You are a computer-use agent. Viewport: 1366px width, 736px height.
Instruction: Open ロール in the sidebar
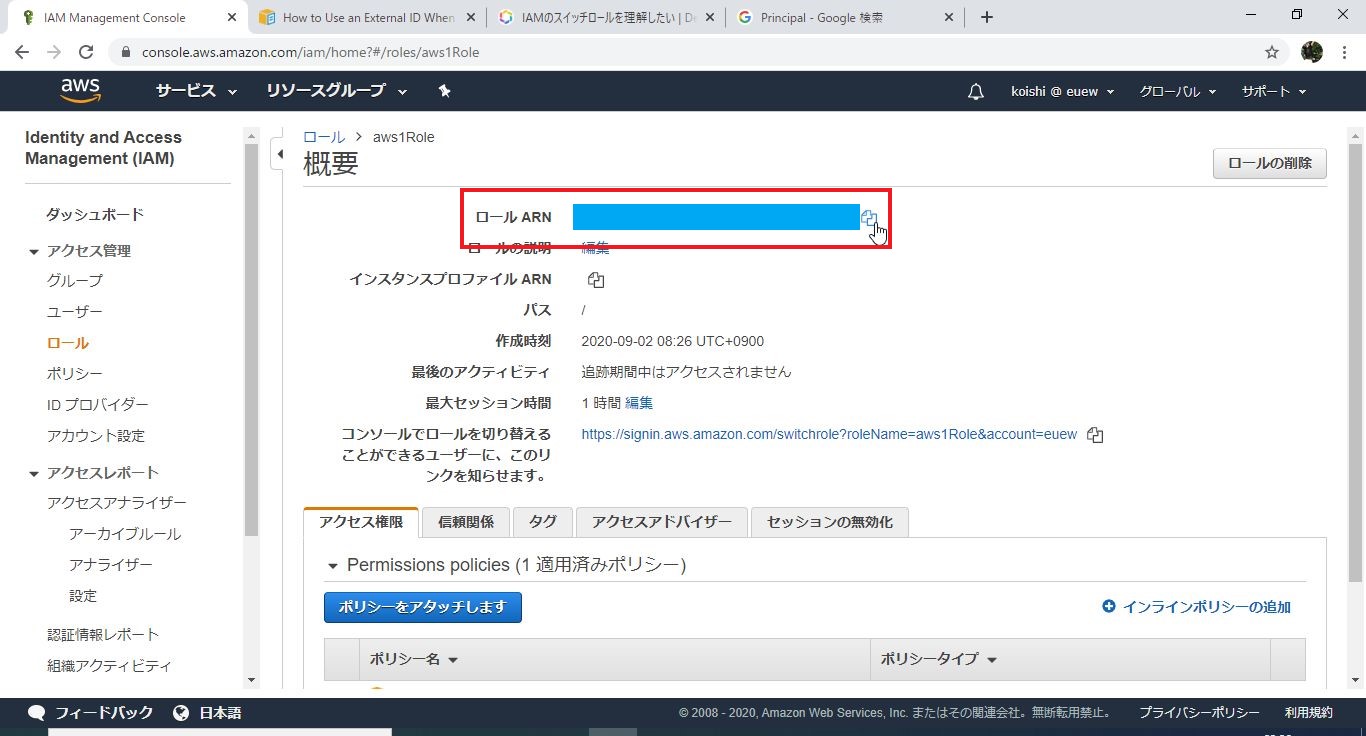coord(68,343)
